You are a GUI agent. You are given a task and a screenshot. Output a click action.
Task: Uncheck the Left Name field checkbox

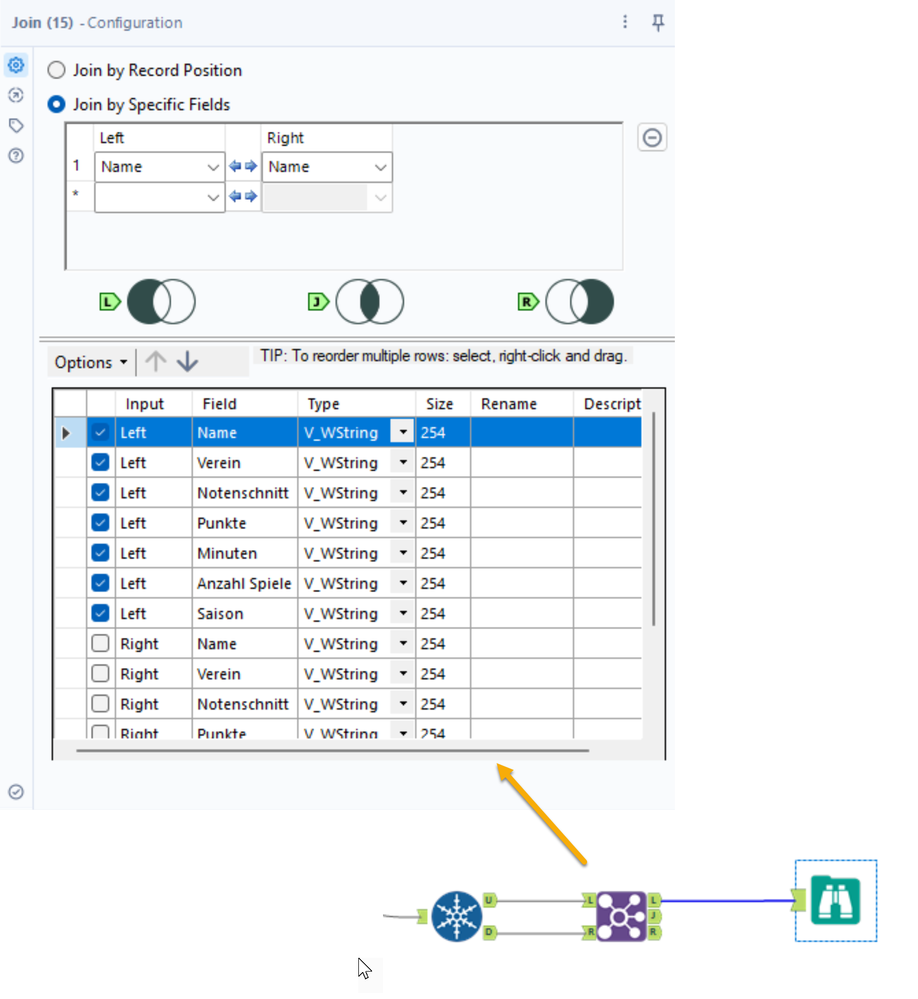[x=100, y=432]
